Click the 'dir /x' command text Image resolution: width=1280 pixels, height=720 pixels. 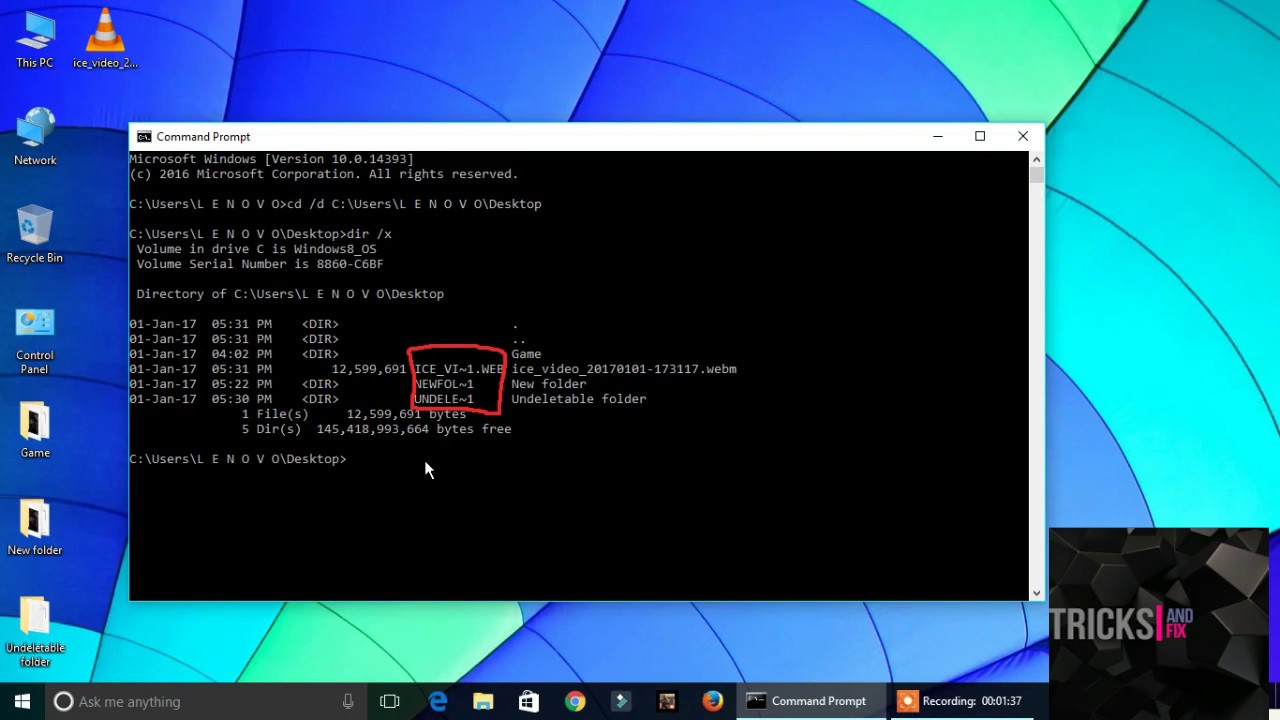[x=368, y=234]
